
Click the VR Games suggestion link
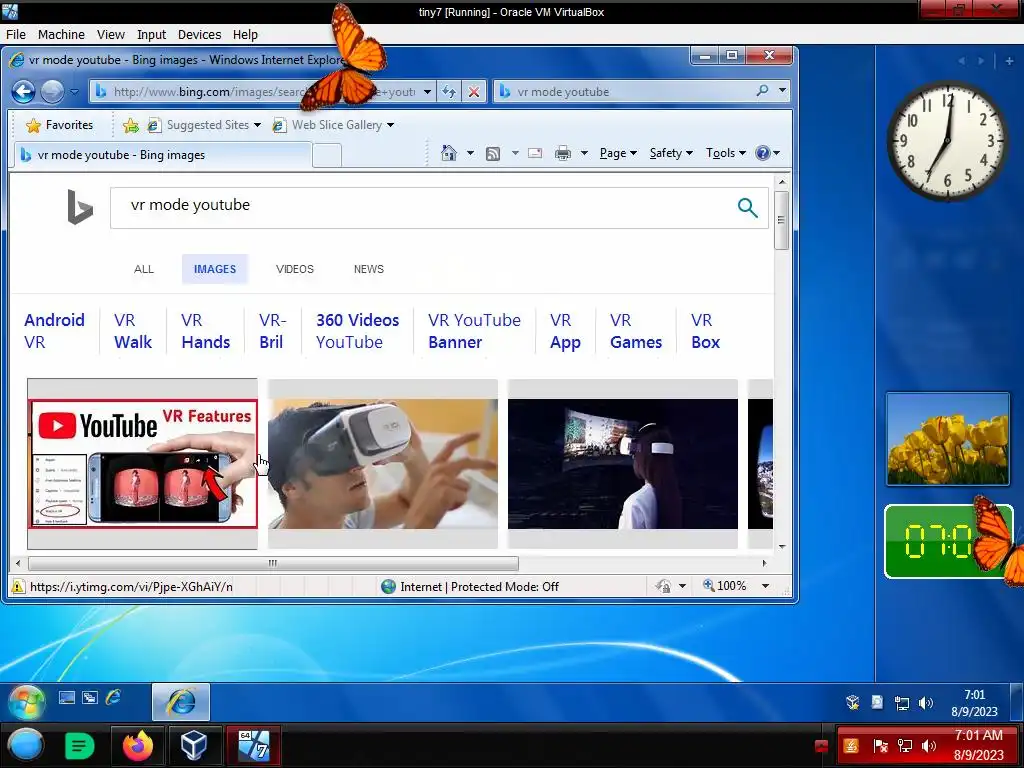[635, 330]
